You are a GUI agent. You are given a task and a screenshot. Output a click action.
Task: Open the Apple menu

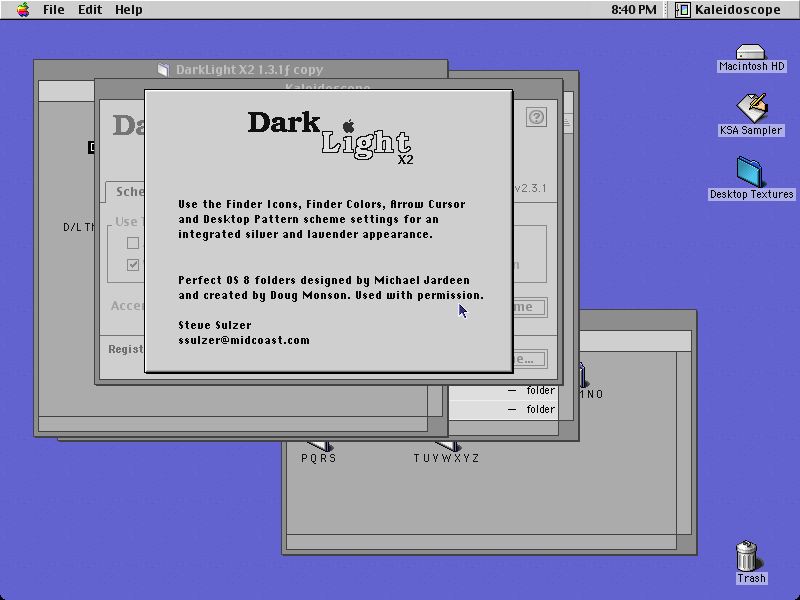[23, 10]
